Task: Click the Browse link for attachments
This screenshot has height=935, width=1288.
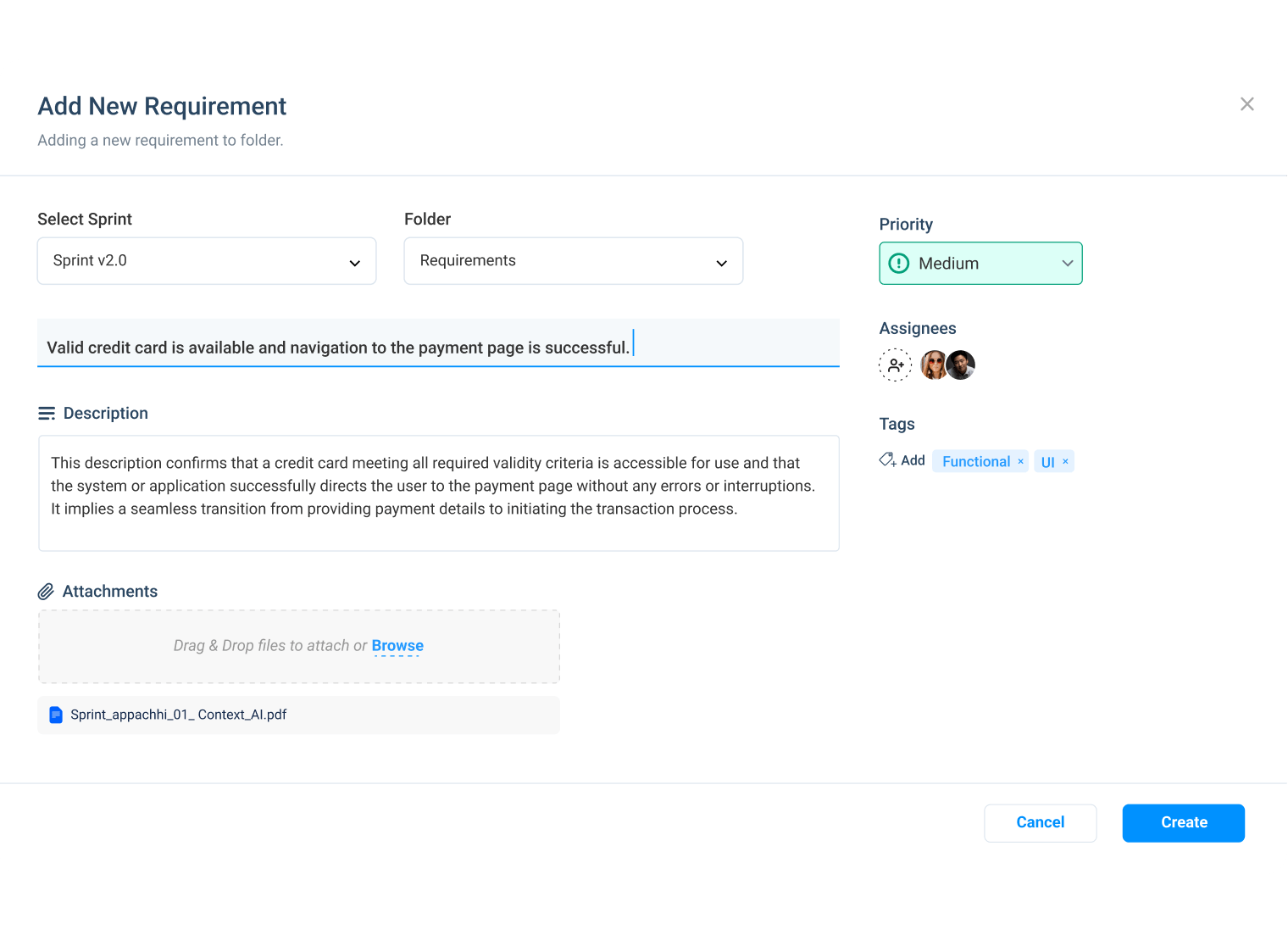Action: 397,646
